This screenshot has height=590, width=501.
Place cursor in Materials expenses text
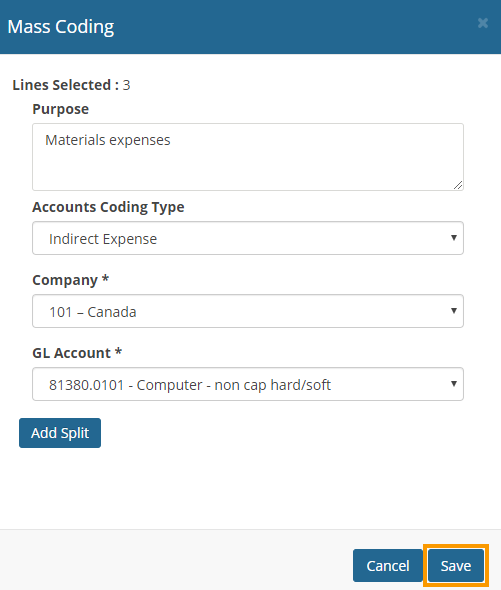[108, 140]
